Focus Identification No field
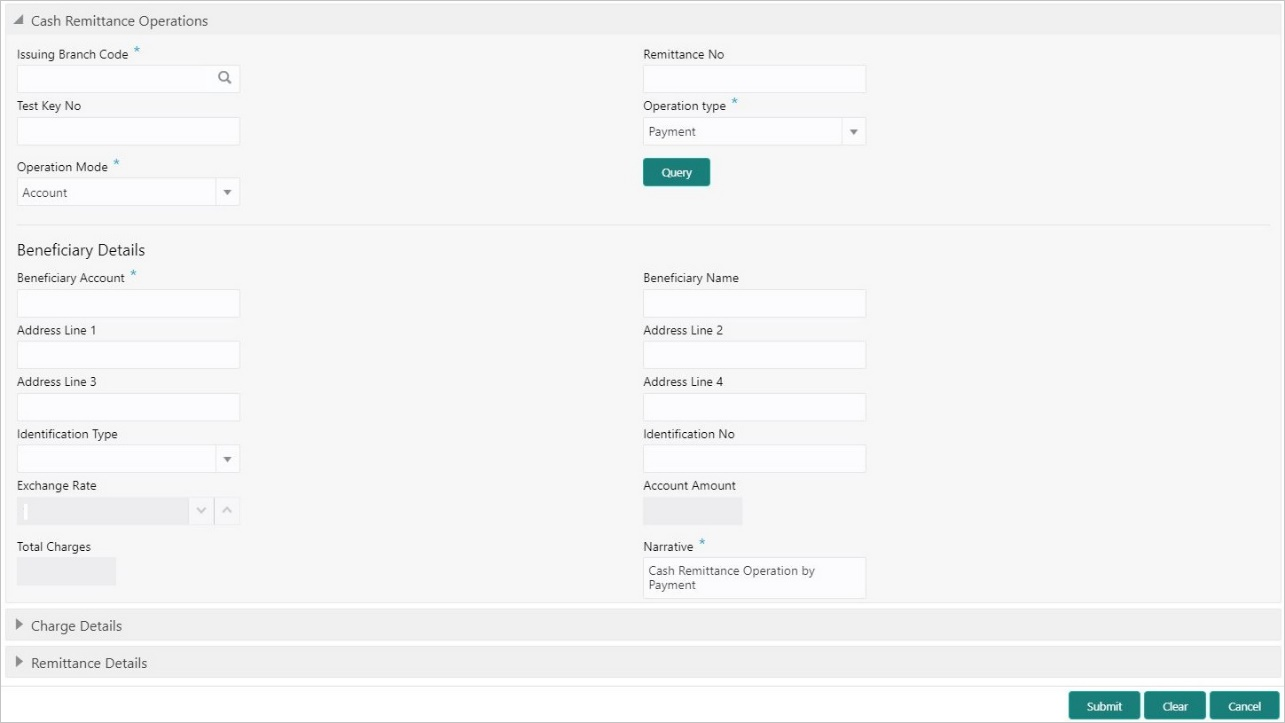This screenshot has width=1285, height=723. (x=754, y=459)
